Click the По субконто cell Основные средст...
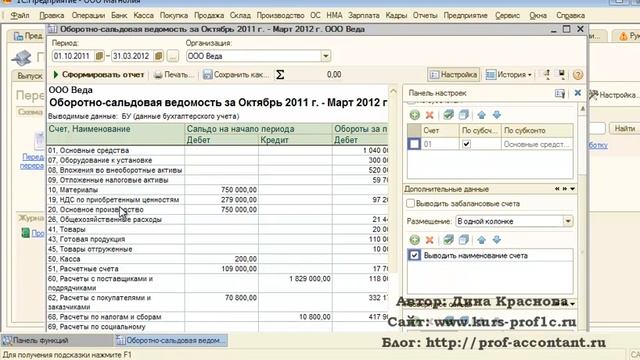Viewport: 640px width, 360px height. click(x=537, y=144)
